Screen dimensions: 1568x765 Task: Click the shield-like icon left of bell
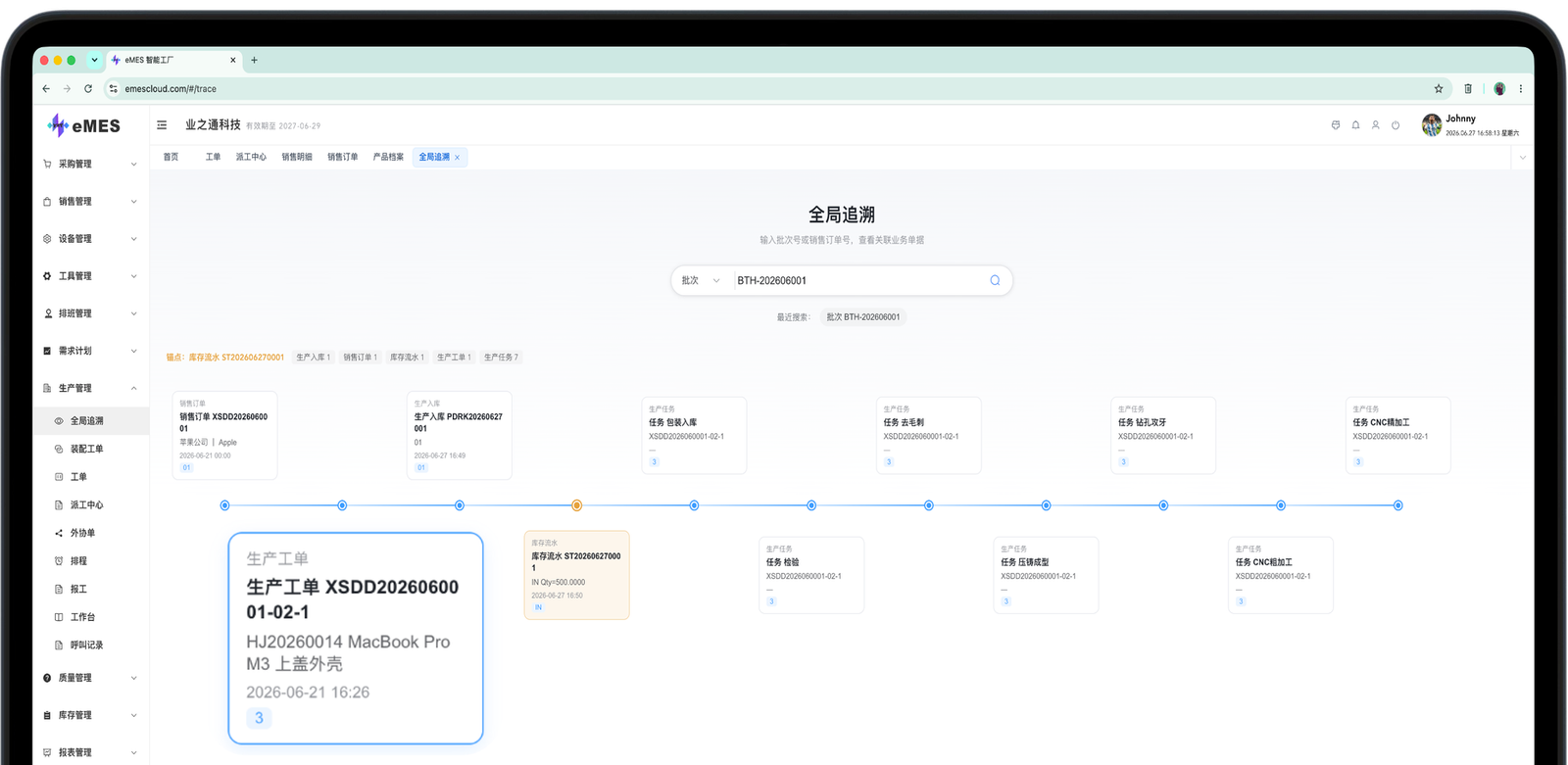coord(1336,125)
